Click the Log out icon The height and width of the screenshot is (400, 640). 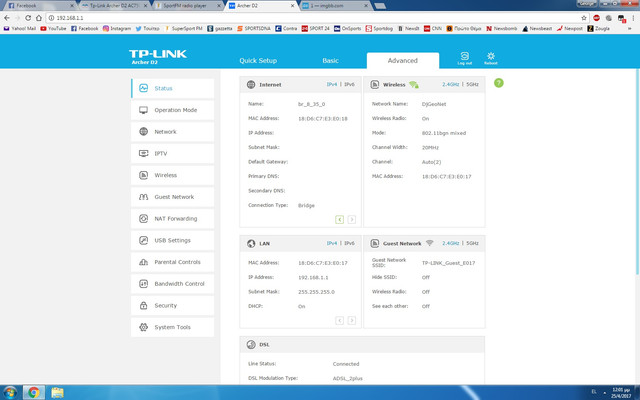[x=464, y=58]
